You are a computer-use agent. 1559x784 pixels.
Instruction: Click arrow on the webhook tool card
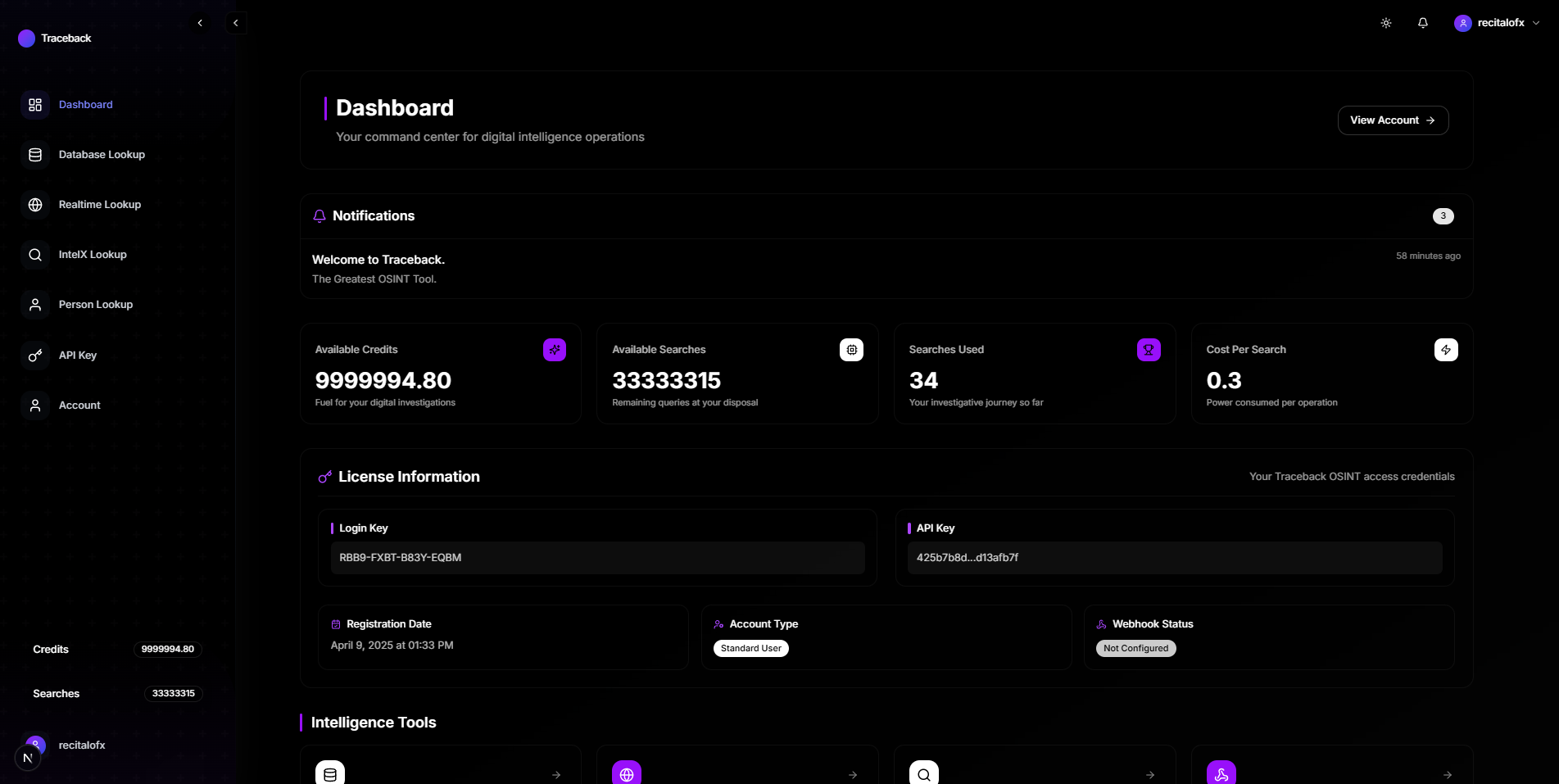coord(1448,775)
